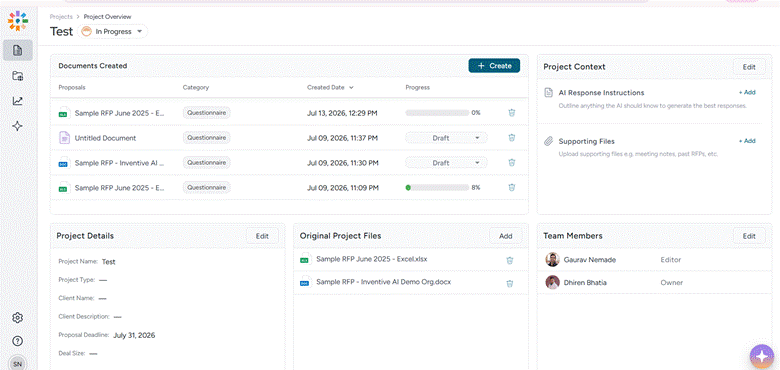Image resolution: width=780 pixels, height=370 pixels.
Task: Open the folder library sidebar icon
Action: click(x=18, y=76)
